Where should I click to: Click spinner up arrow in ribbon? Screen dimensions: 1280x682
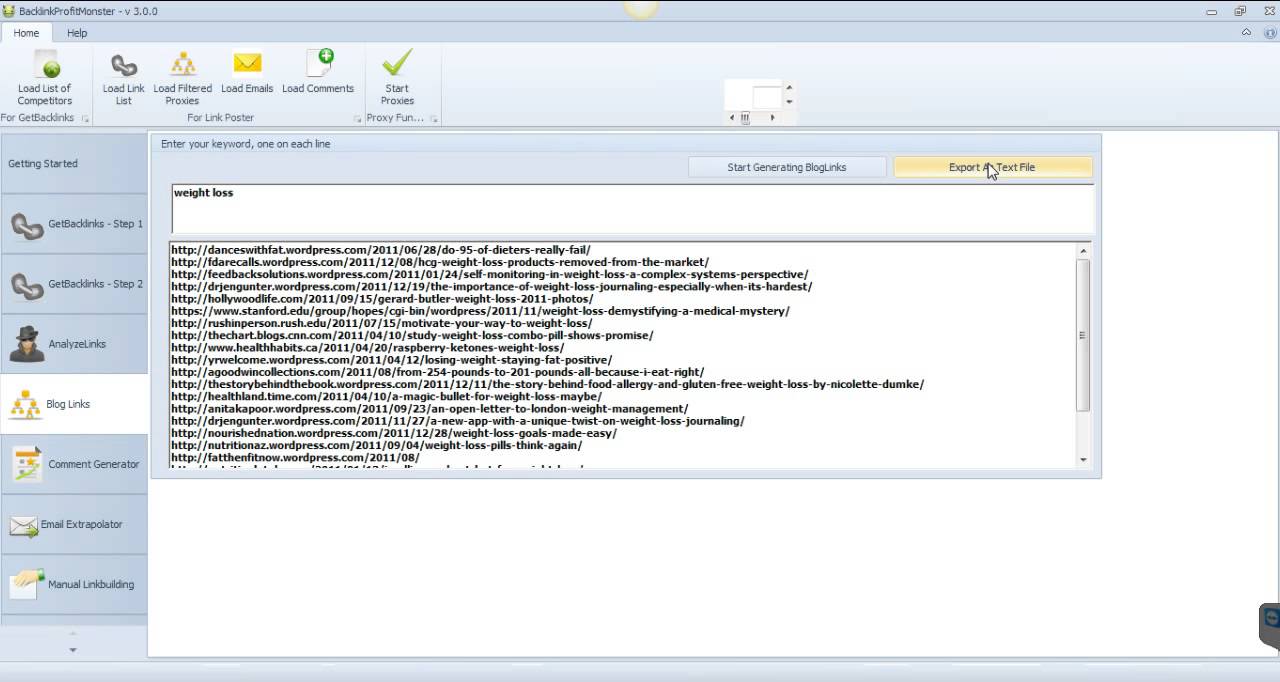pyautogui.click(x=789, y=88)
